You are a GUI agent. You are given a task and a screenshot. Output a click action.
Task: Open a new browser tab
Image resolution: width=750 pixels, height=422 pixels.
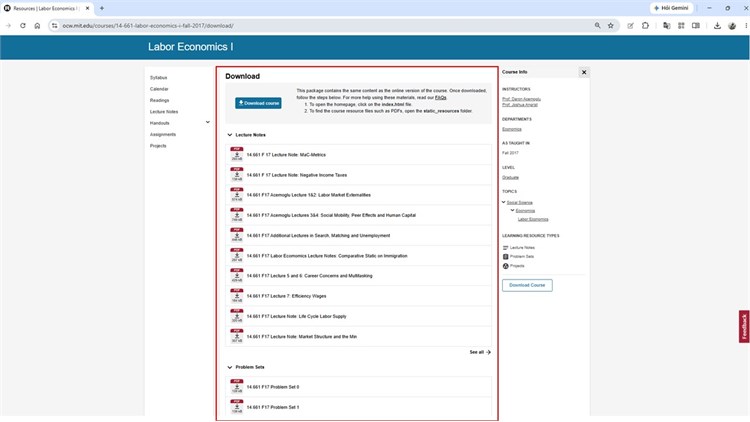pyautogui.click(x=102, y=8)
